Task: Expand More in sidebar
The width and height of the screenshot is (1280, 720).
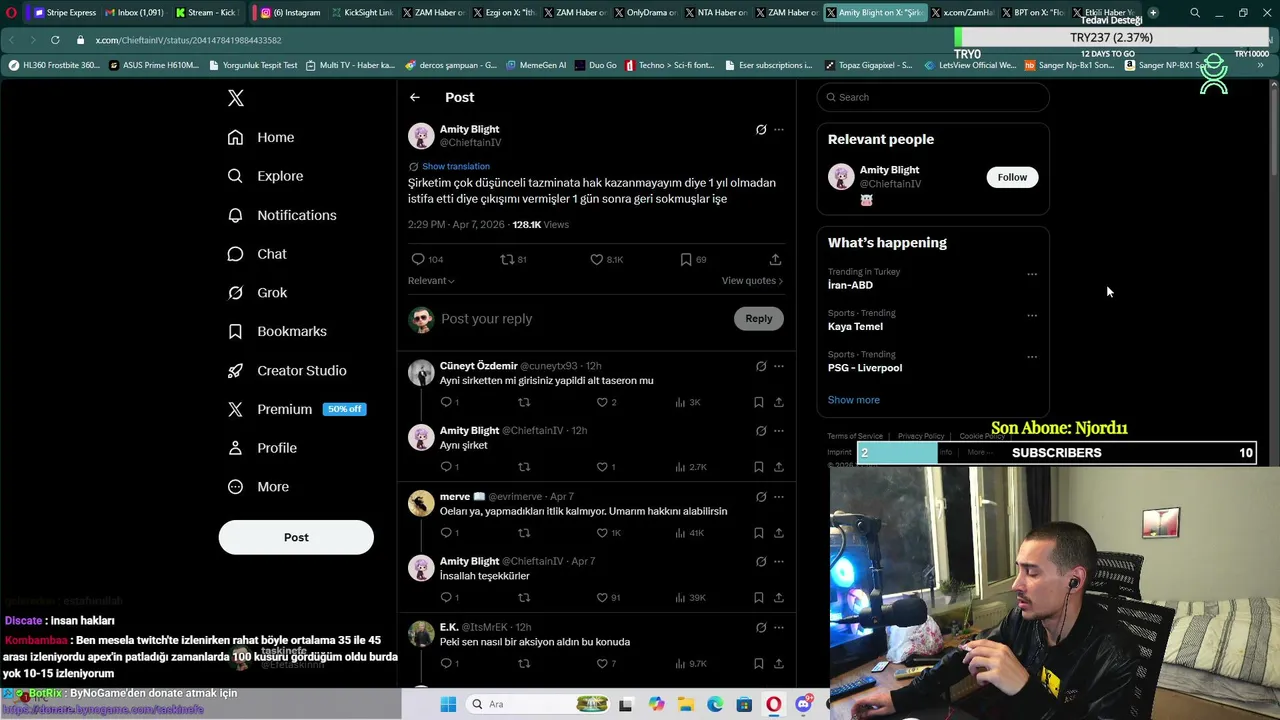Action: [258, 487]
